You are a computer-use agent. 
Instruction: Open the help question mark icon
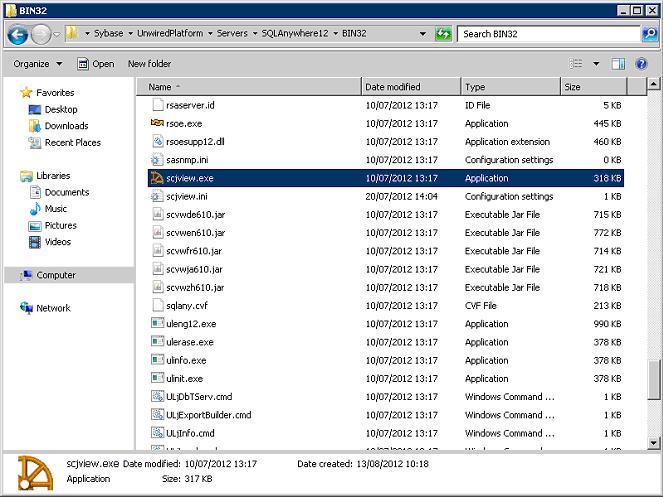643,64
